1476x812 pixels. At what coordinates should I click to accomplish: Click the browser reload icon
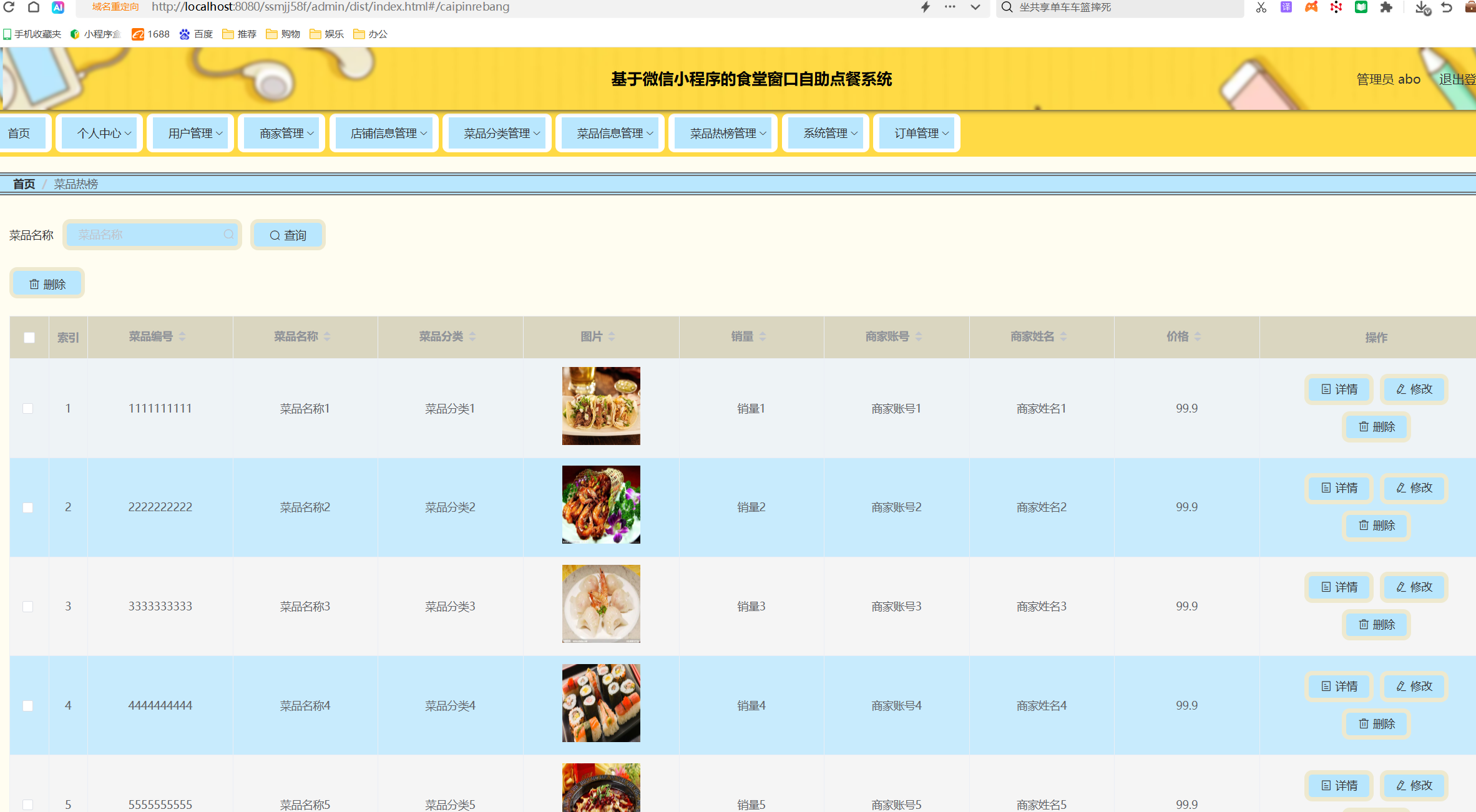point(9,7)
